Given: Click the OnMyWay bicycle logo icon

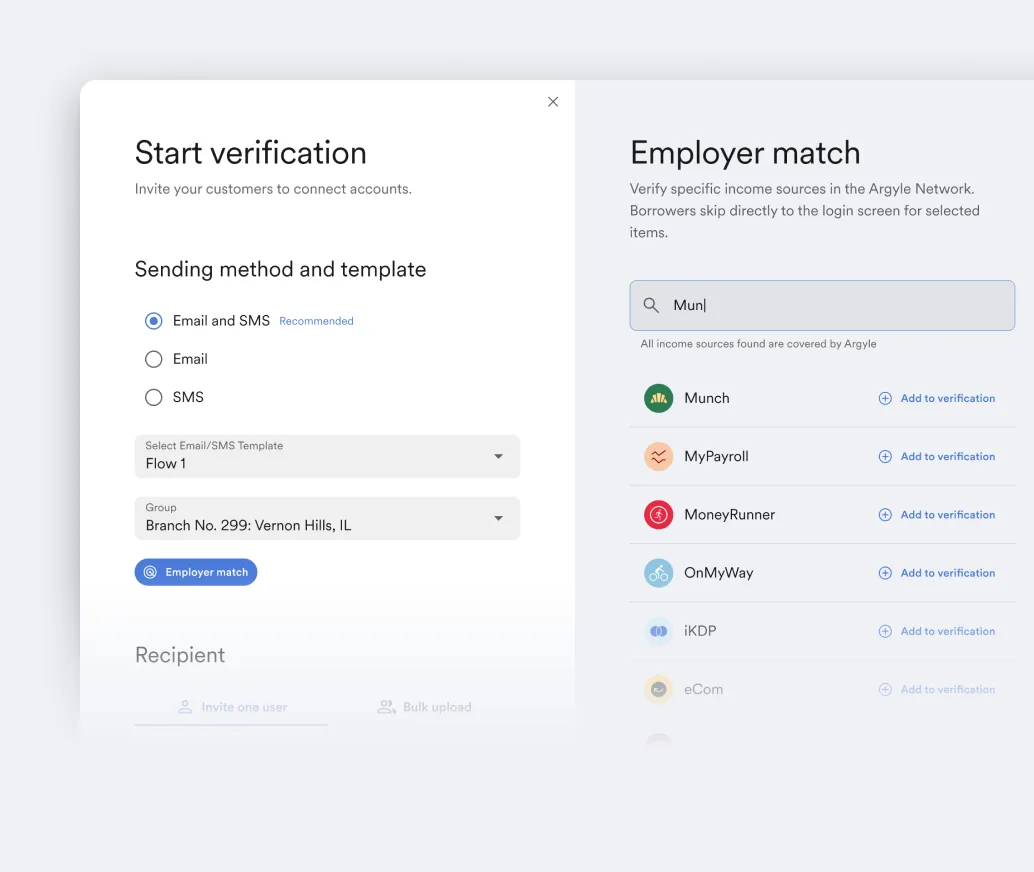Looking at the screenshot, I should 658,573.
